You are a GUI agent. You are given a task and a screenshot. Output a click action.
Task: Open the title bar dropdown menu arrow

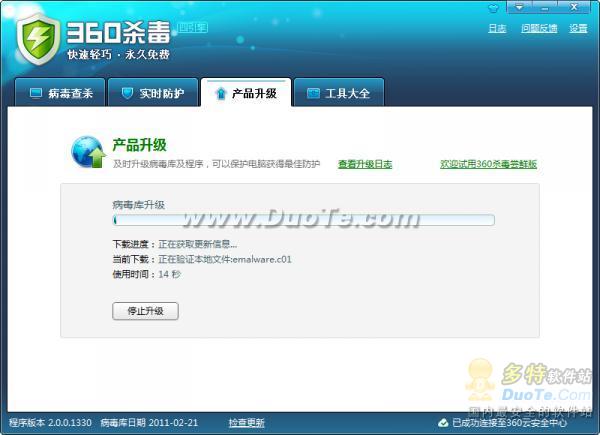[x=519, y=7]
